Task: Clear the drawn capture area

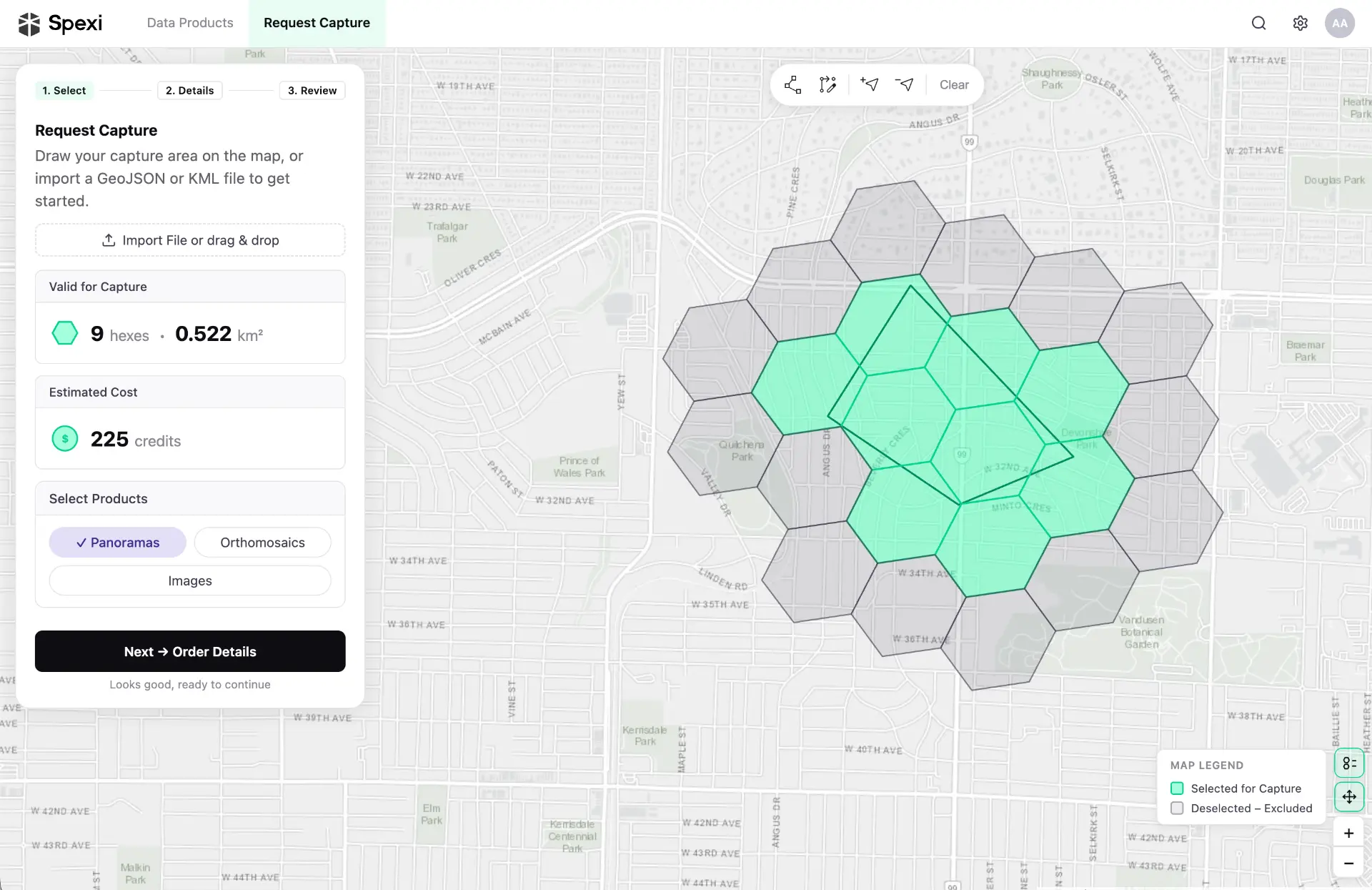Action: [954, 84]
